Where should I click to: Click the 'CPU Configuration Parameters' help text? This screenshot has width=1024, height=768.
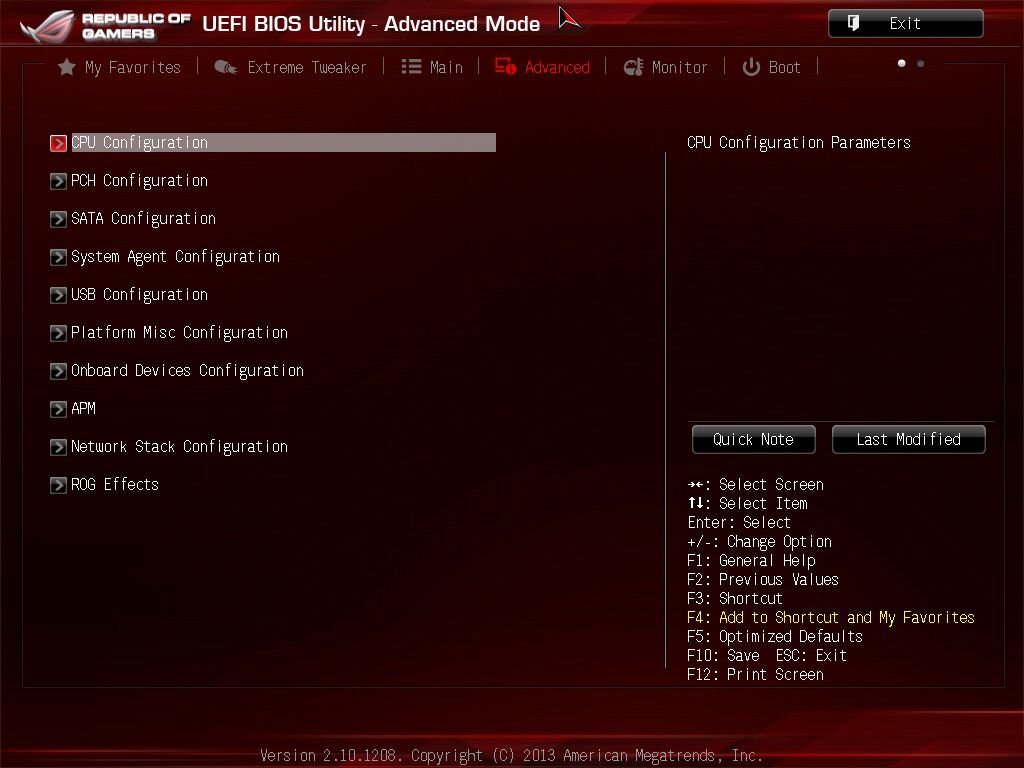tap(799, 142)
